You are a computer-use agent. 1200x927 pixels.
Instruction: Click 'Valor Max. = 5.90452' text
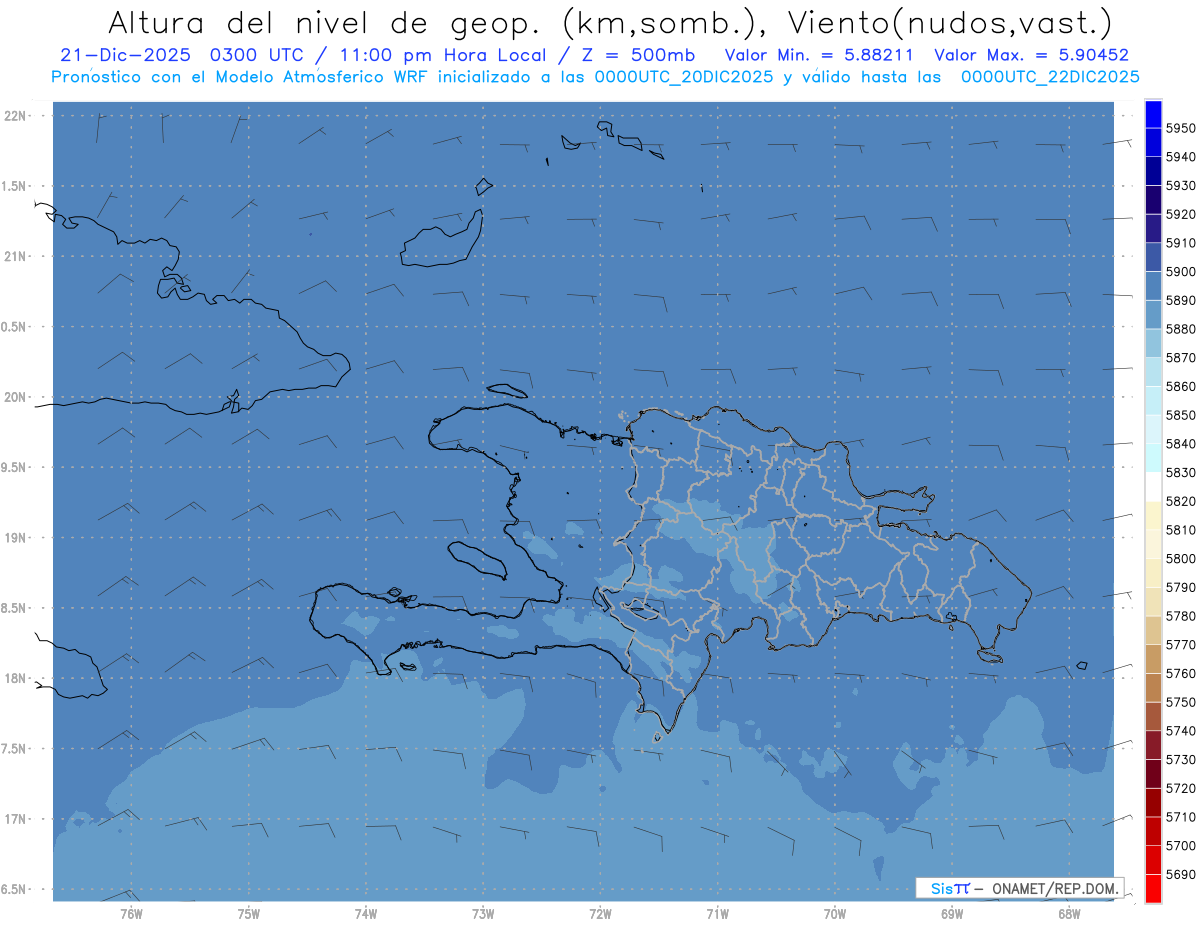coord(1031,55)
